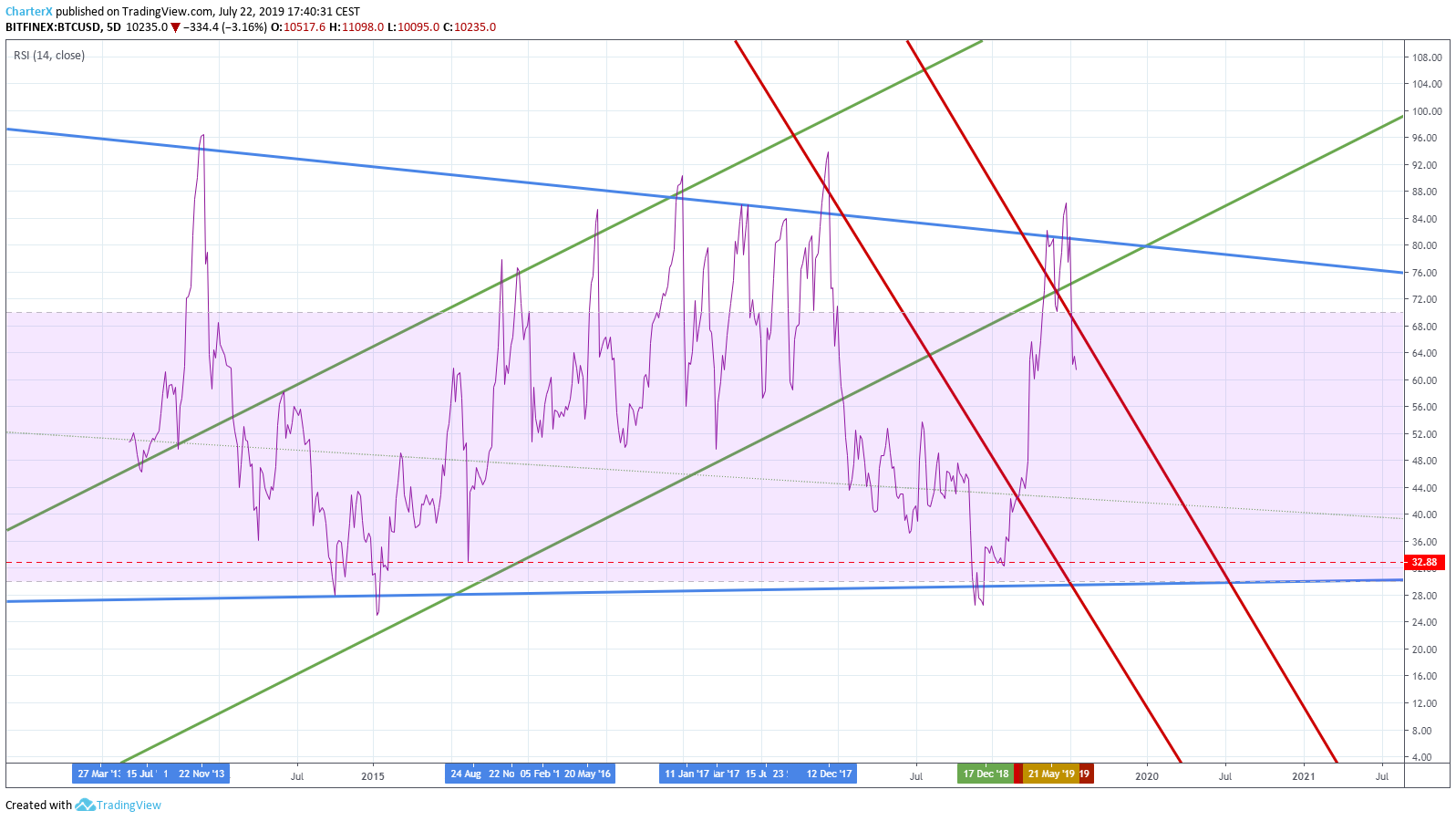This screenshot has width=1456, height=821.
Task: Click the 2020 time axis label
Action: (x=1147, y=776)
